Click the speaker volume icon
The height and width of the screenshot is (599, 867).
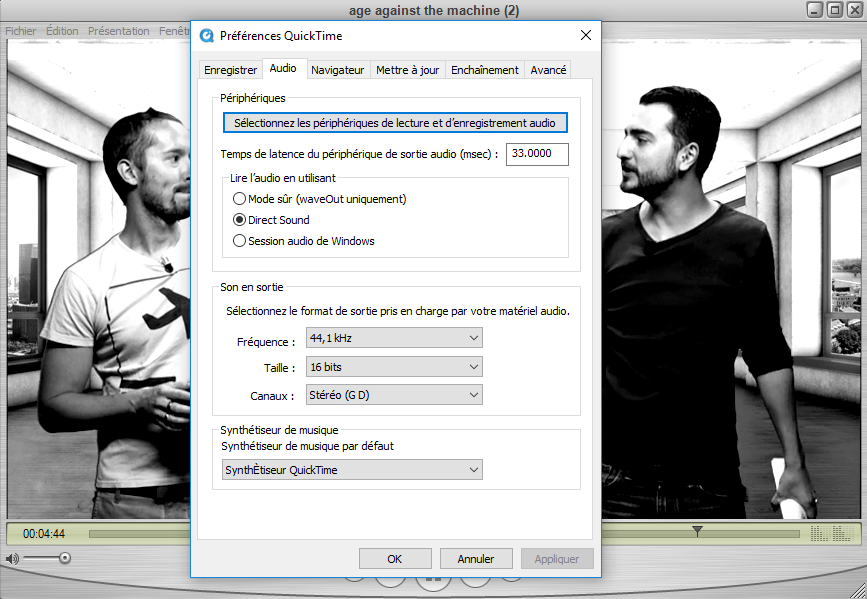tap(12, 557)
